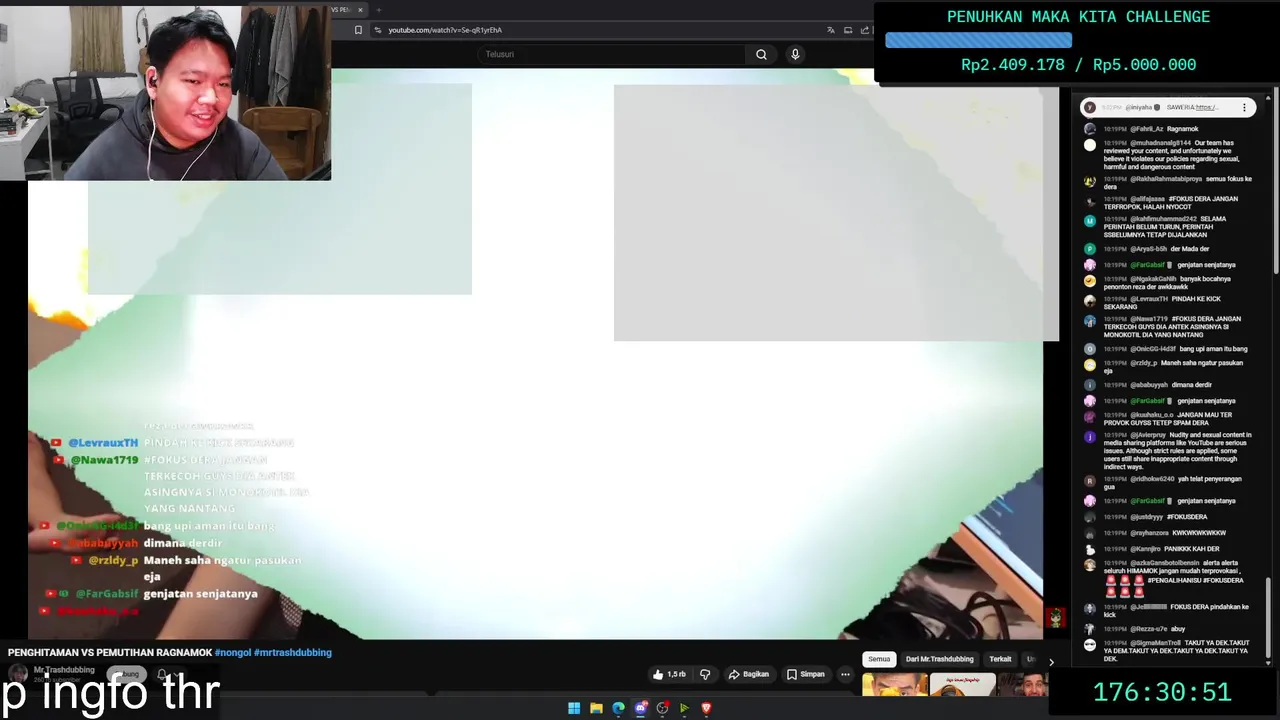This screenshot has width=1280, height=720.
Task: Click the YouTube search magnifier icon
Action: 761,54
